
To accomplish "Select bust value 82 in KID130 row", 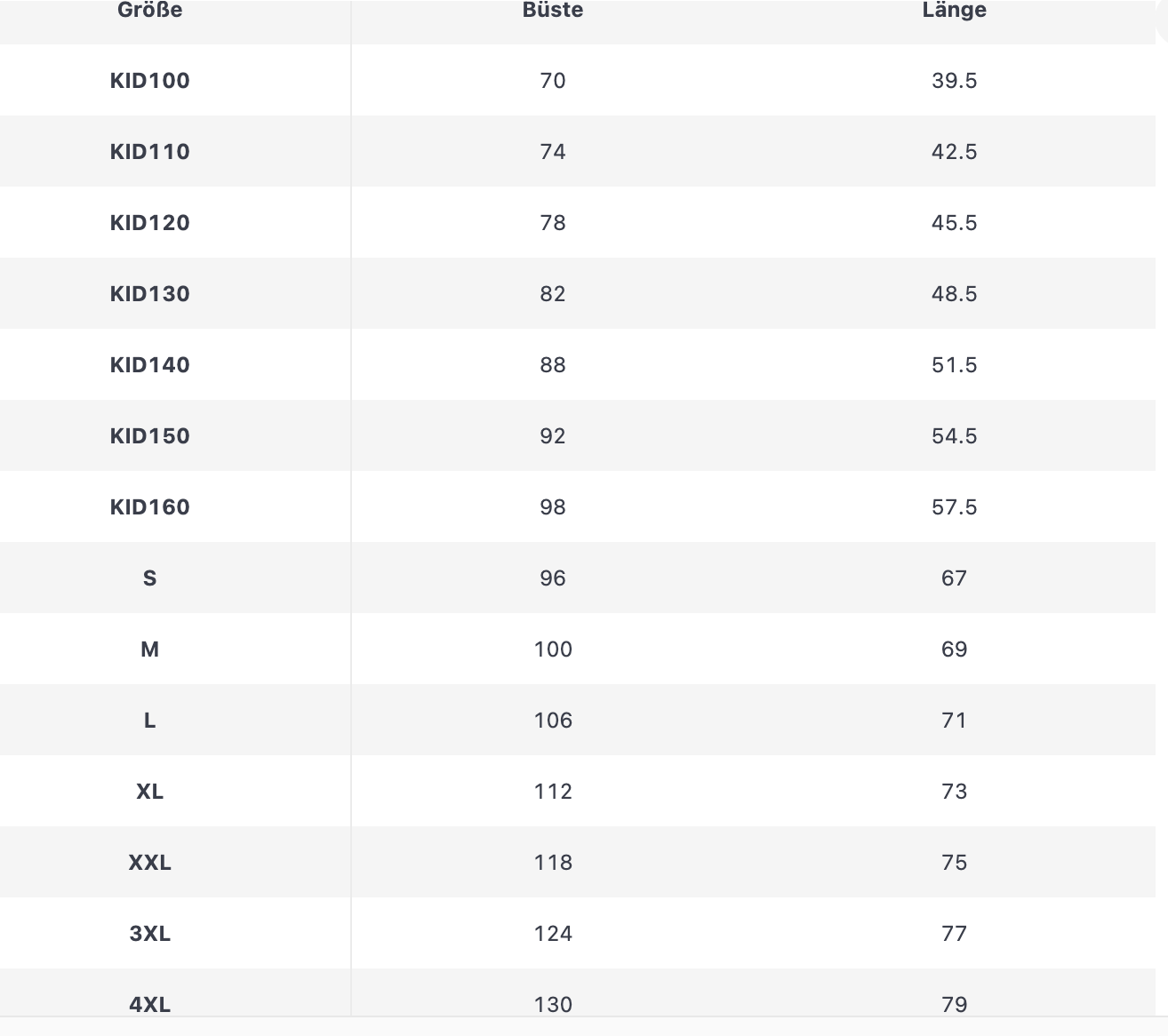I will (x=553, y=294).
